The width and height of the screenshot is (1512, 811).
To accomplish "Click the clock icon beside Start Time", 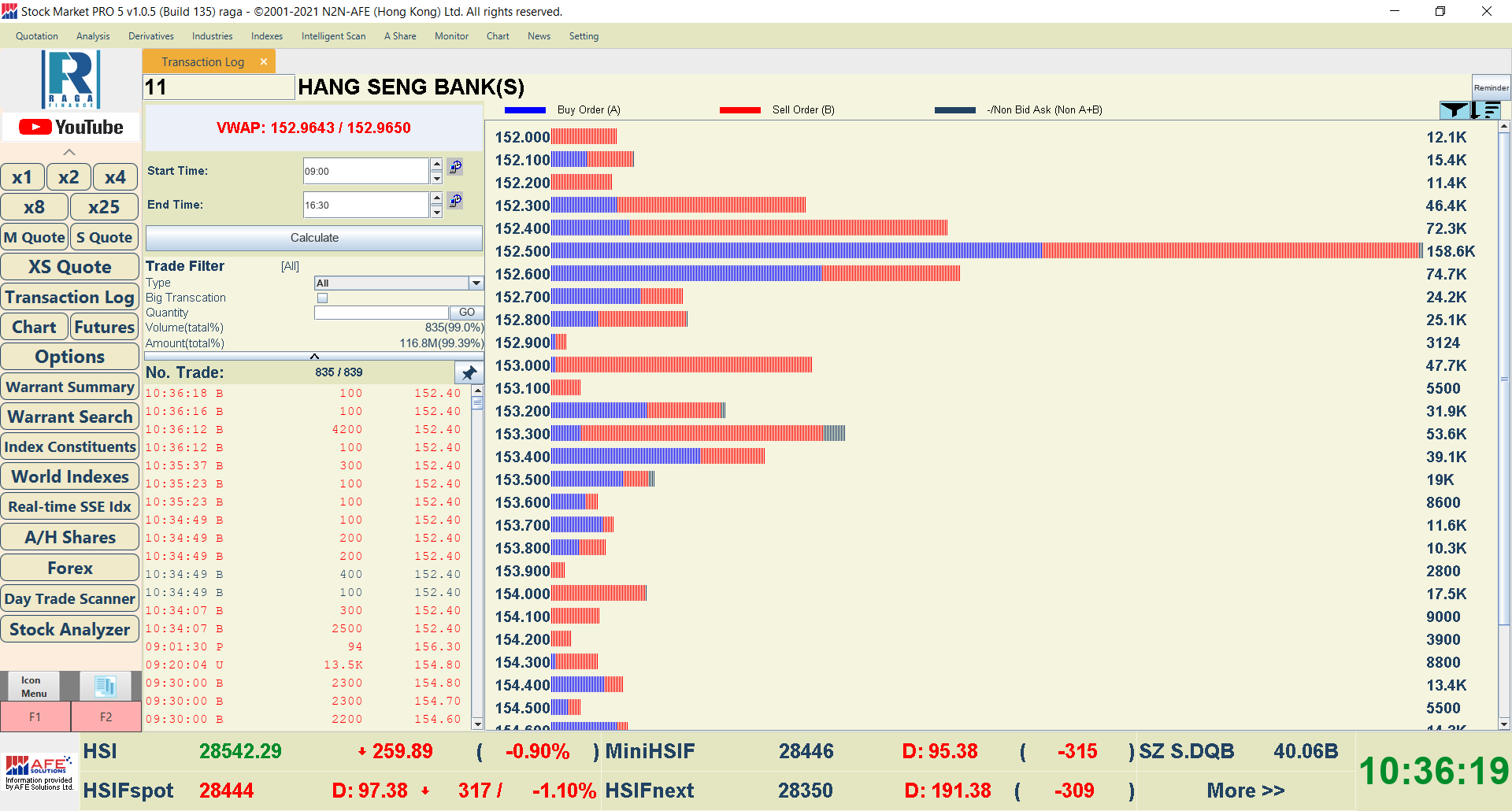I will pyautogui.click(x=455, y=167).
